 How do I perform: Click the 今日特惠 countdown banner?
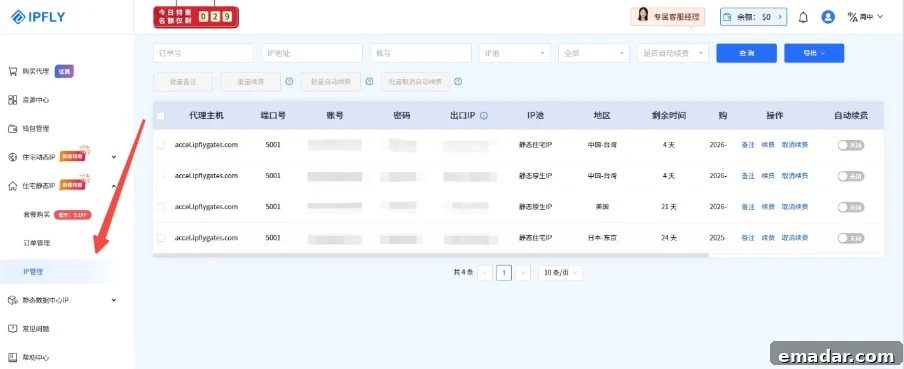[x=196, y=17]
